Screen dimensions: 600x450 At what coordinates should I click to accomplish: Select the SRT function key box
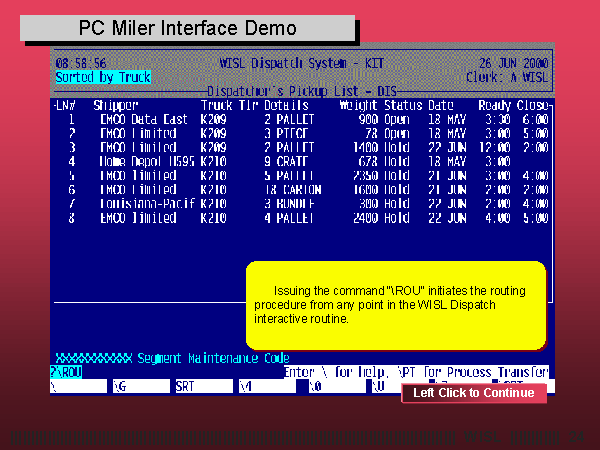coord(204,386)
